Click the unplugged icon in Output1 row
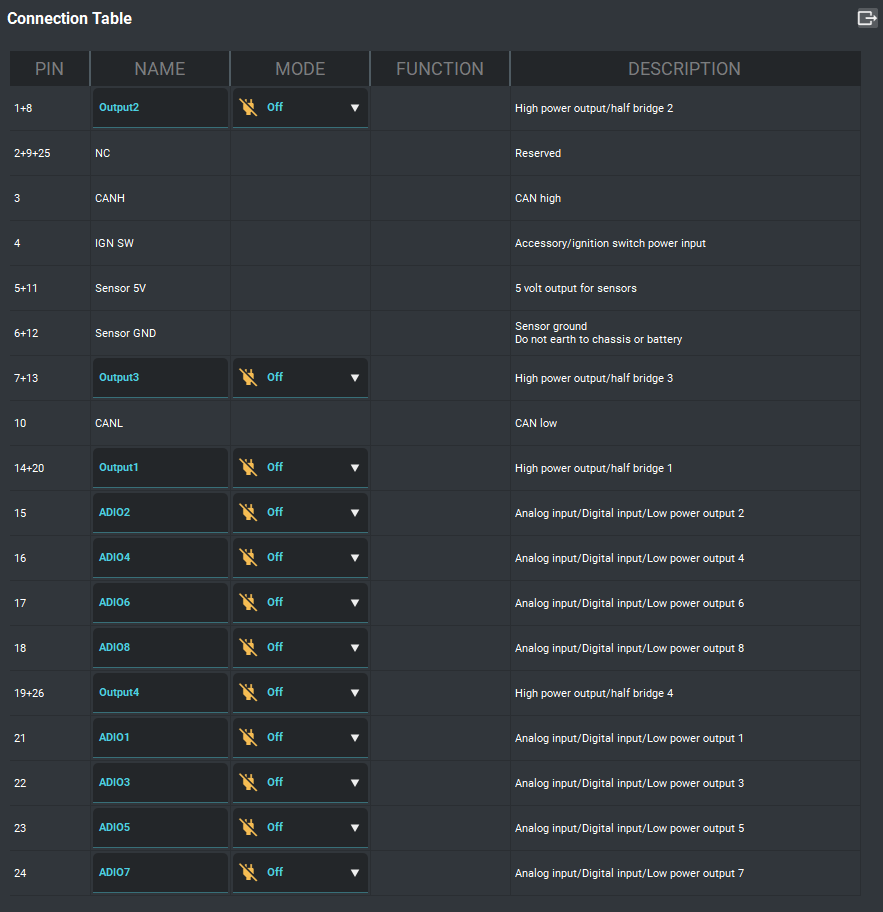 pos(248,468)
